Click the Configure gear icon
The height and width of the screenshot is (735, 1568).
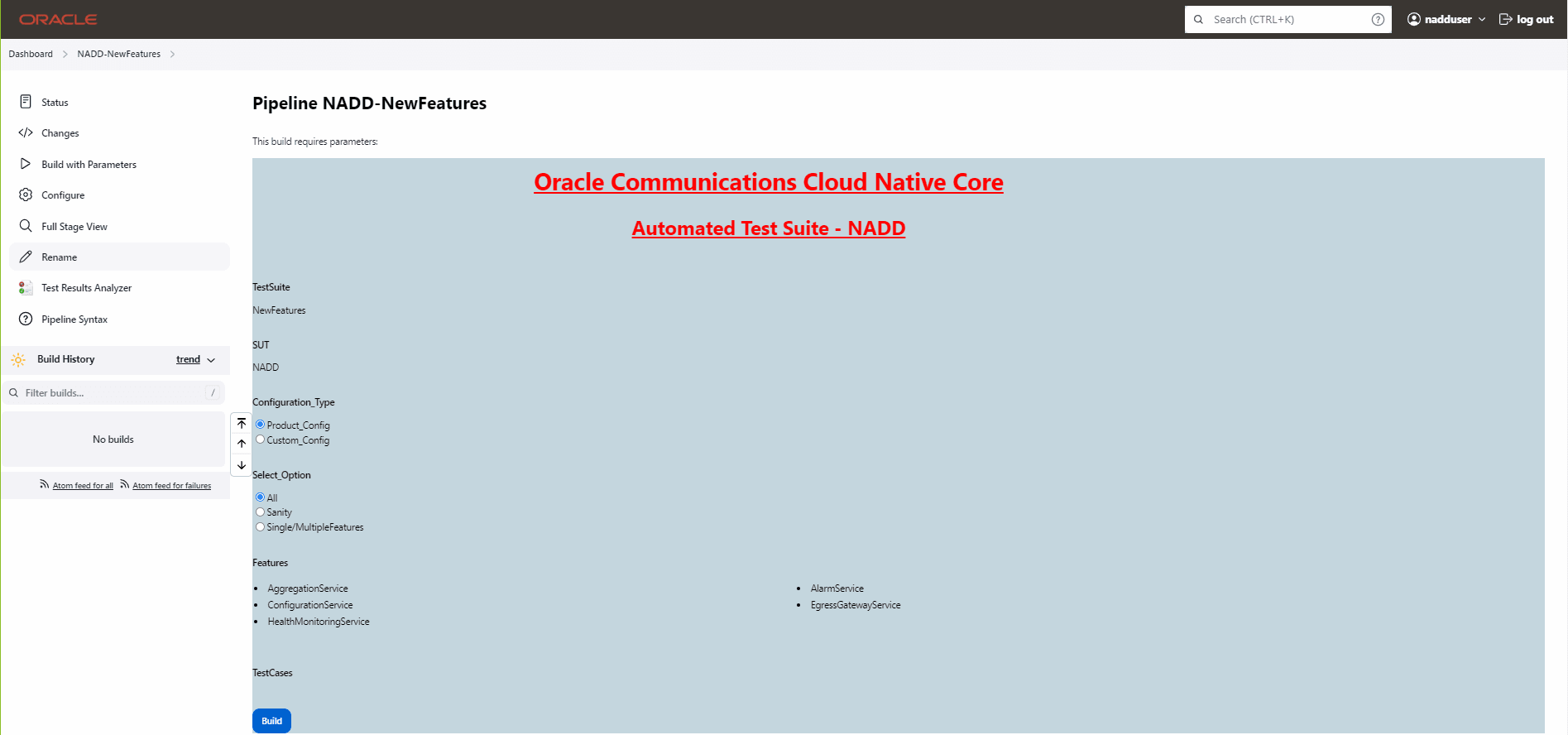(x=26, y=195)
